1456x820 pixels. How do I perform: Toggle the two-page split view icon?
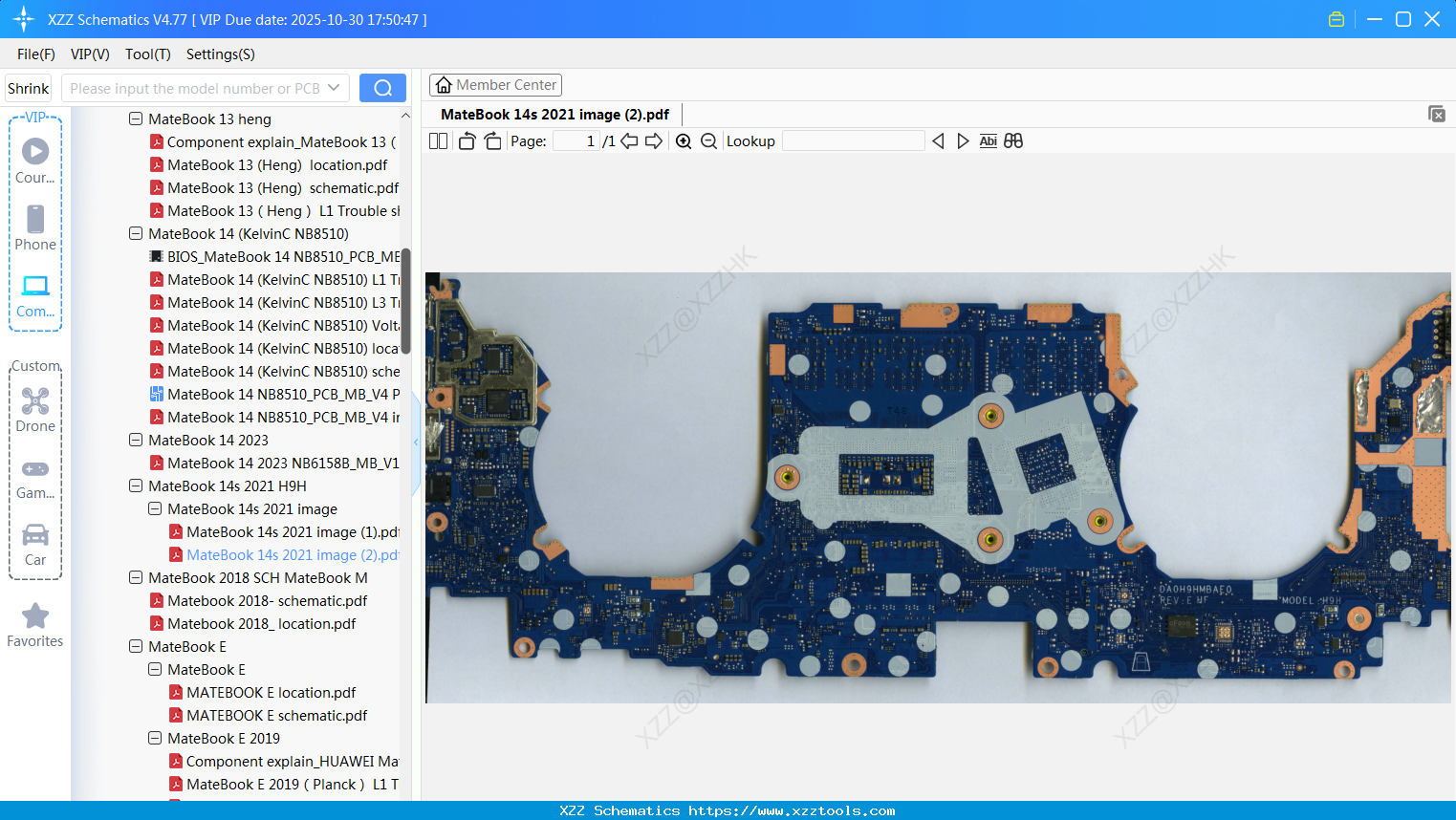coord(438,141)
